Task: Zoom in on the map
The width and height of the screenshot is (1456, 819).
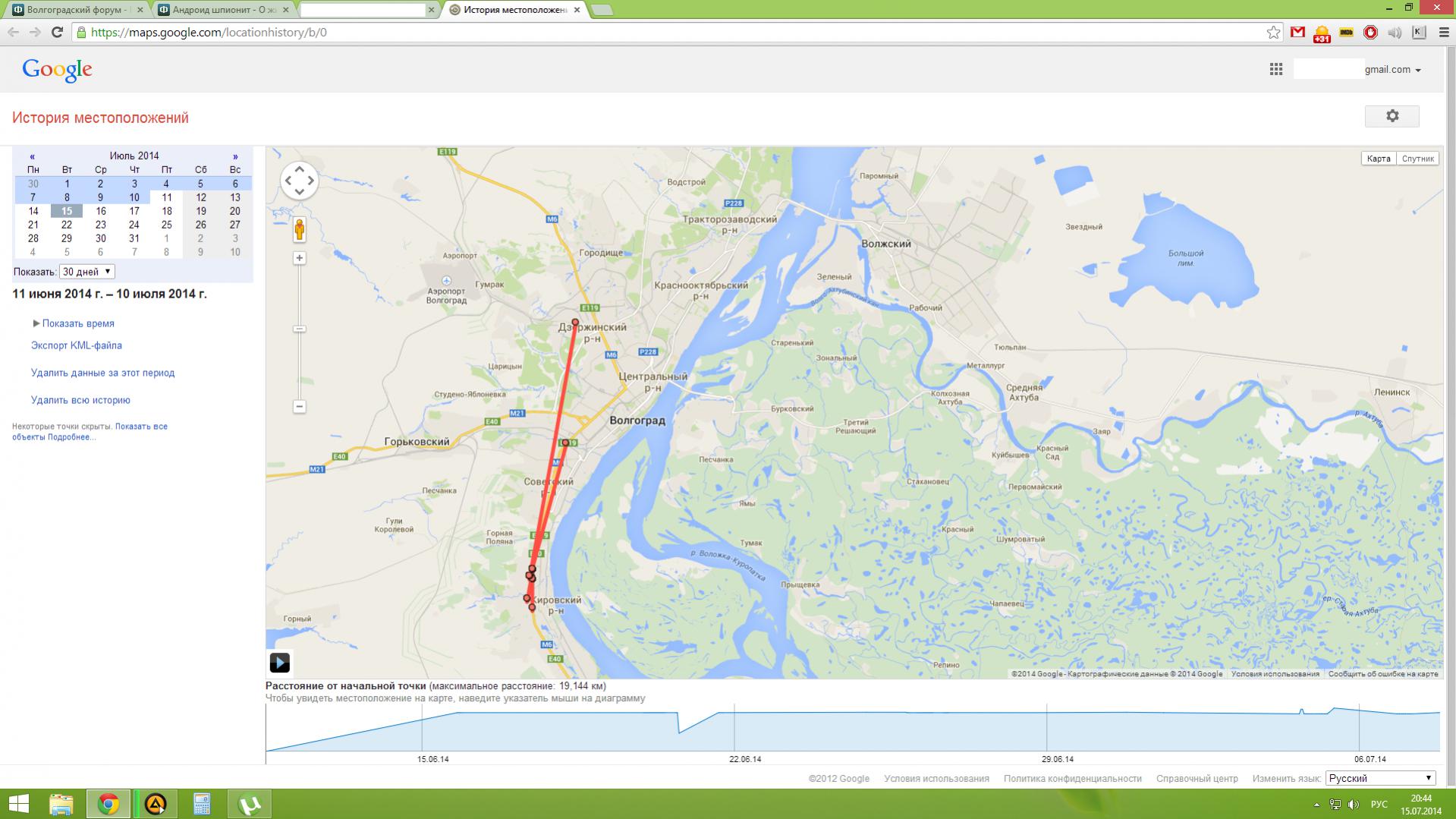Action: click(300, 258)
